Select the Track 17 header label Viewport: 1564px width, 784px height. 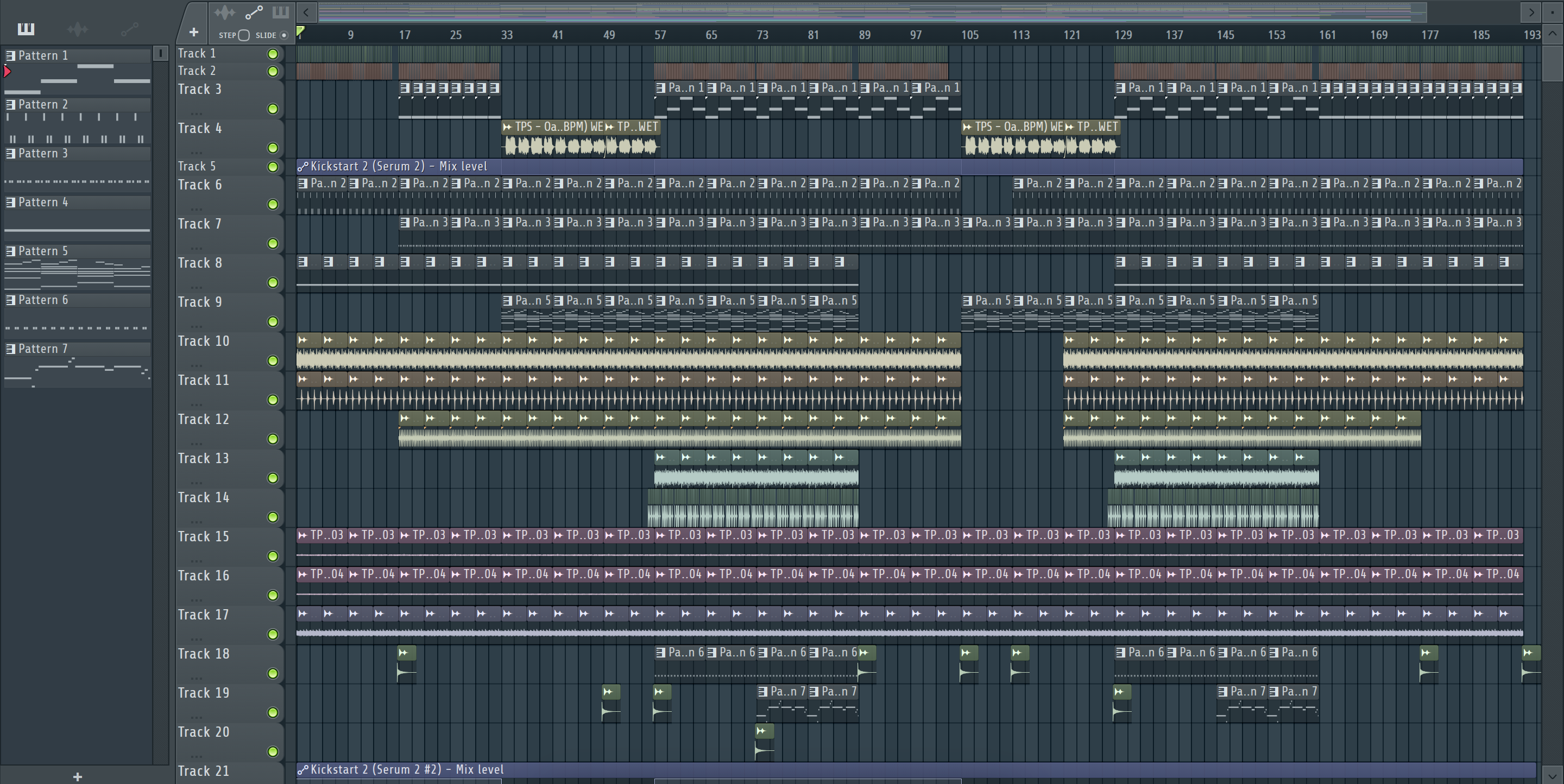(204, 615)
